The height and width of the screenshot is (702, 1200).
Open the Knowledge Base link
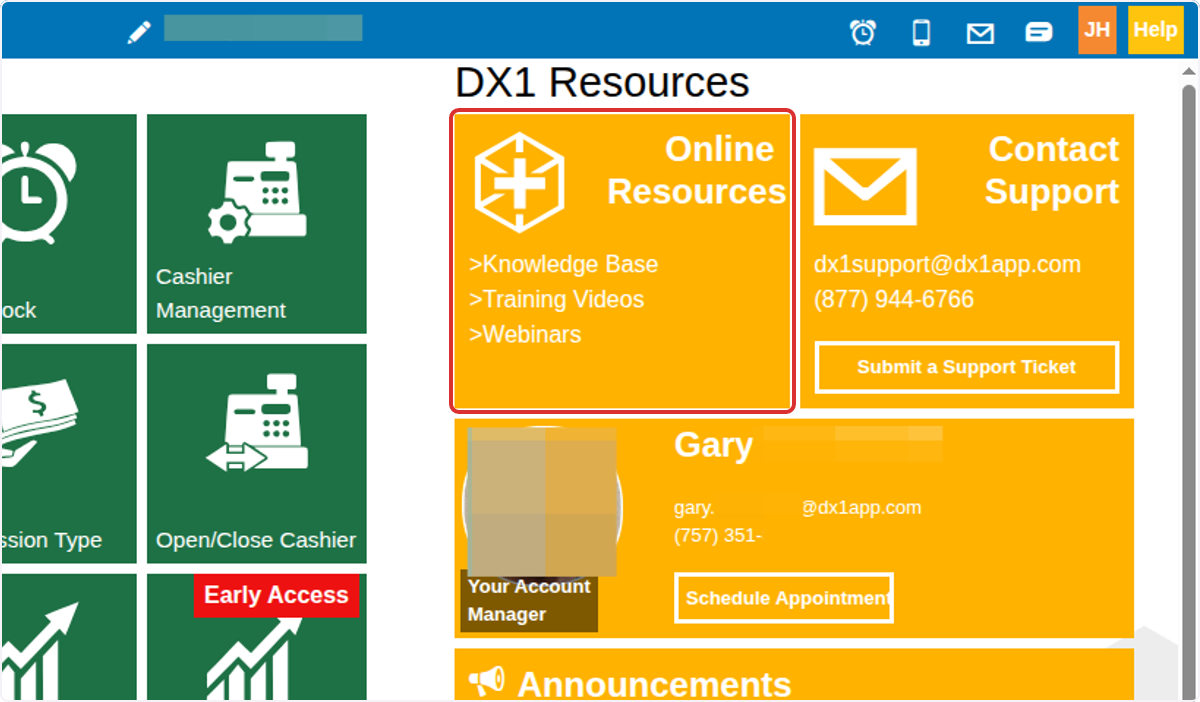coord(564,265)
